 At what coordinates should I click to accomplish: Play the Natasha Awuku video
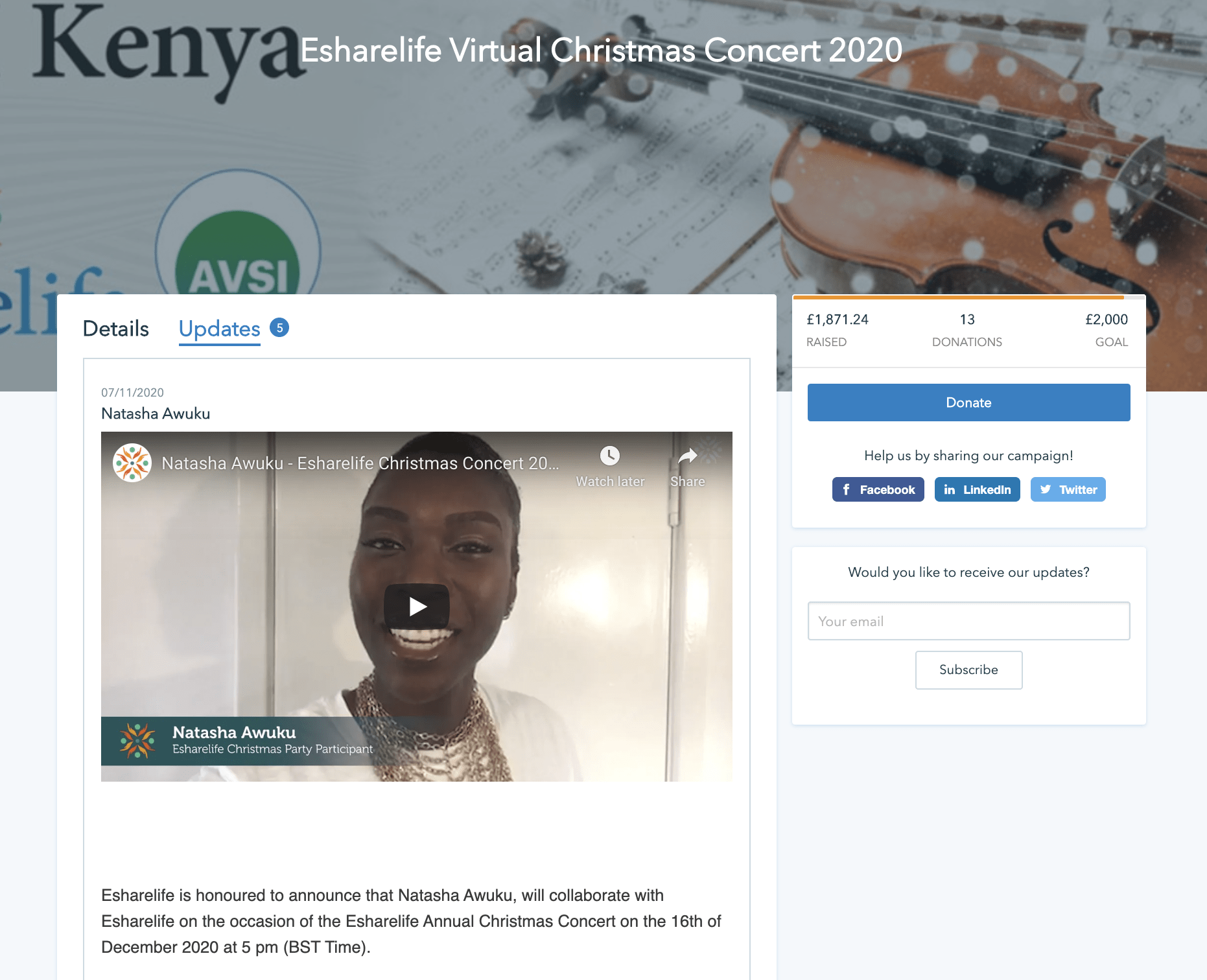pyautogui.click(x=417, y=607)
